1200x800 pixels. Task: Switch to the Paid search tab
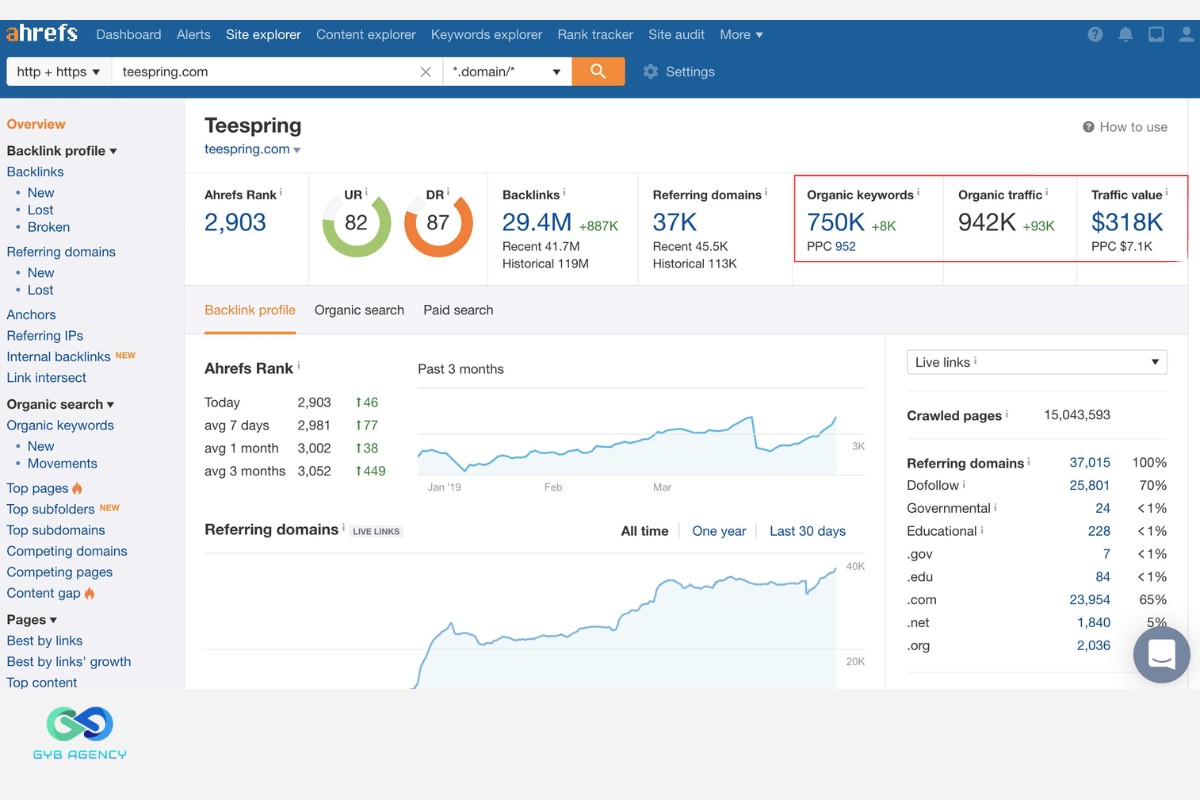coord(458,310)
